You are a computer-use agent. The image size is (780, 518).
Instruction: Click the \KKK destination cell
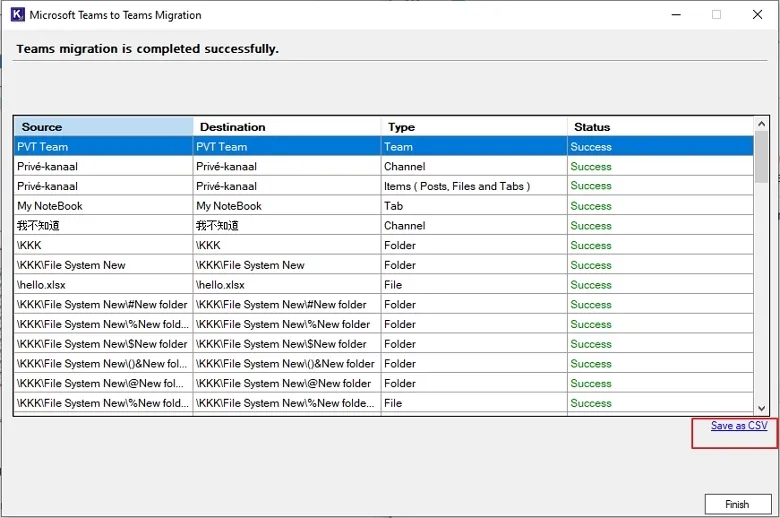click(287, 245)
